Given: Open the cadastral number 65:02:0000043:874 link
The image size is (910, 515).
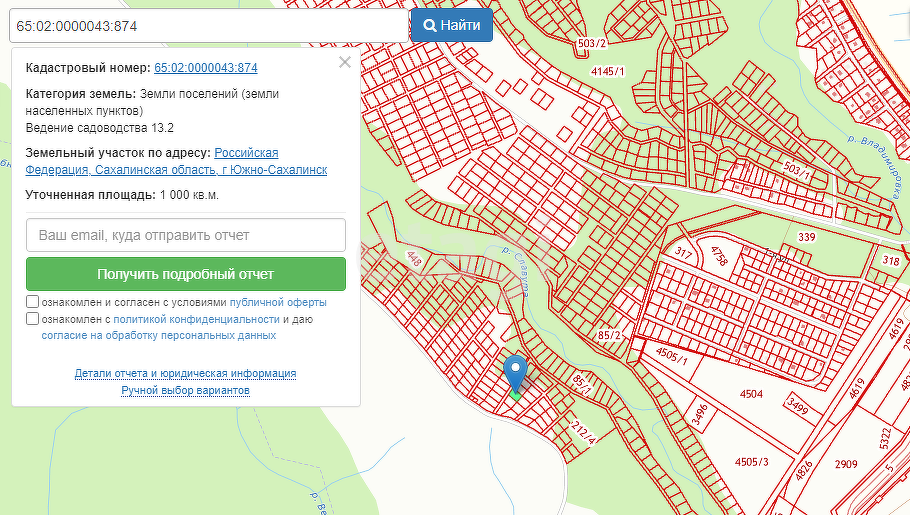Looking at the screenshot, I should pyautogui.click(x=206, y=68).
